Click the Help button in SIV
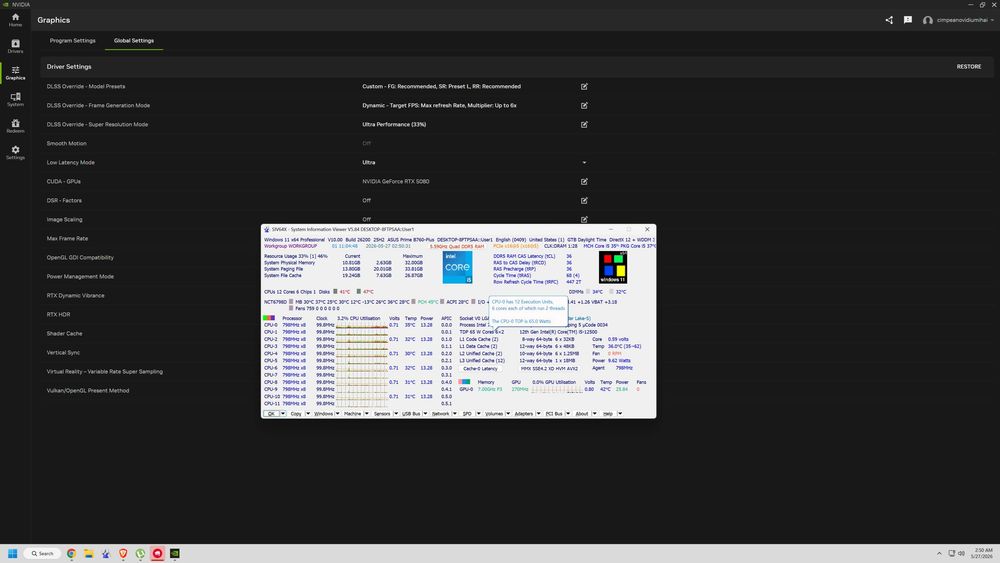 click(x=608, y=414)
